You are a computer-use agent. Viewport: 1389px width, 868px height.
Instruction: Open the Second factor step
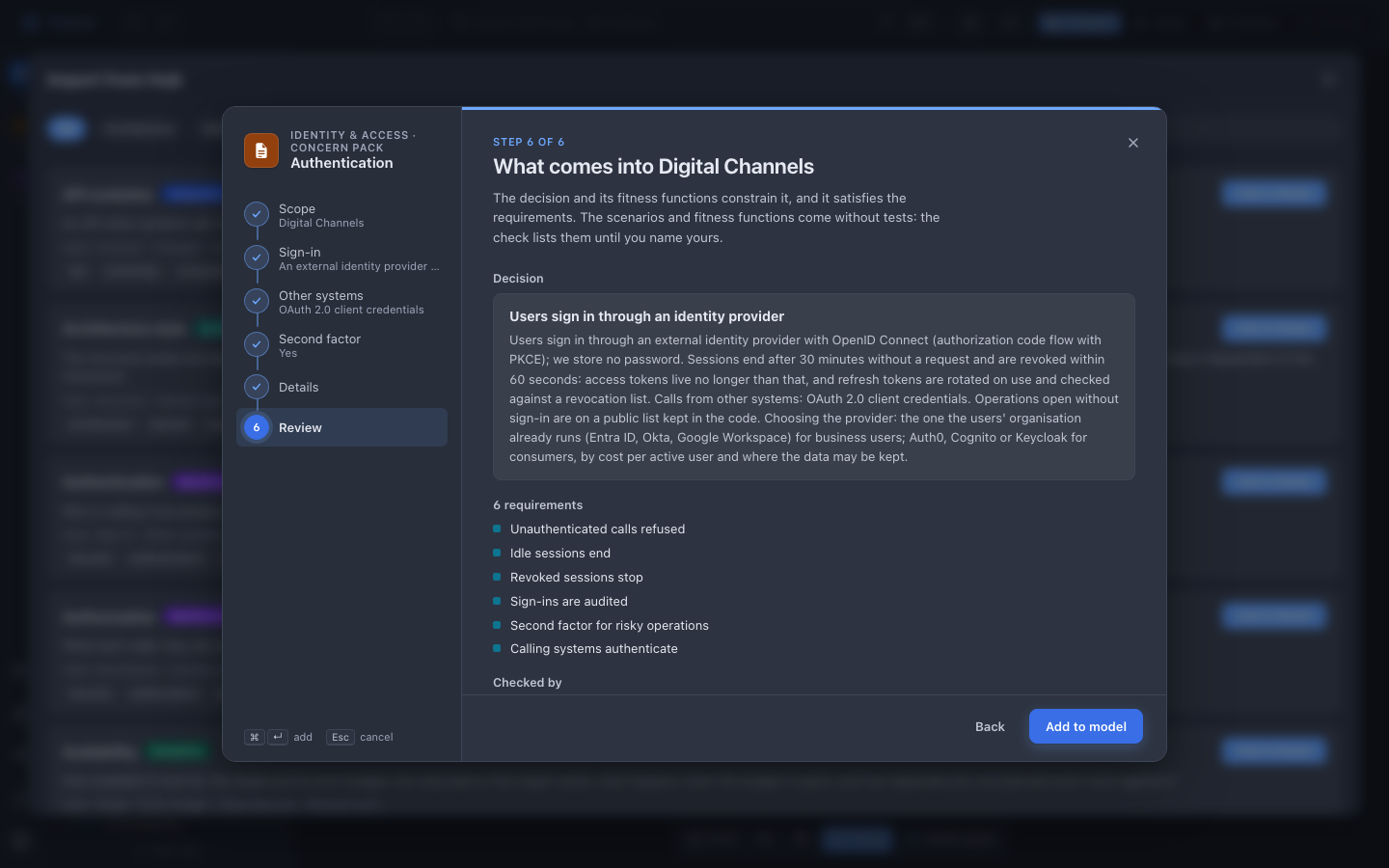[x=341, y=345]
